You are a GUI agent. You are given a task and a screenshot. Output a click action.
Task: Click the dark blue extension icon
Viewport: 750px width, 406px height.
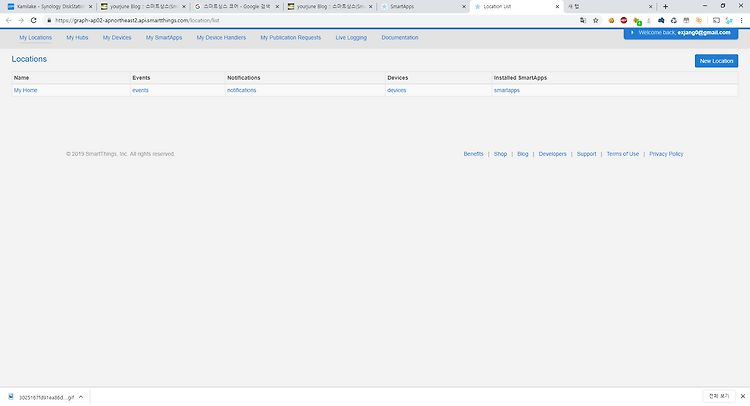point(661,21)
